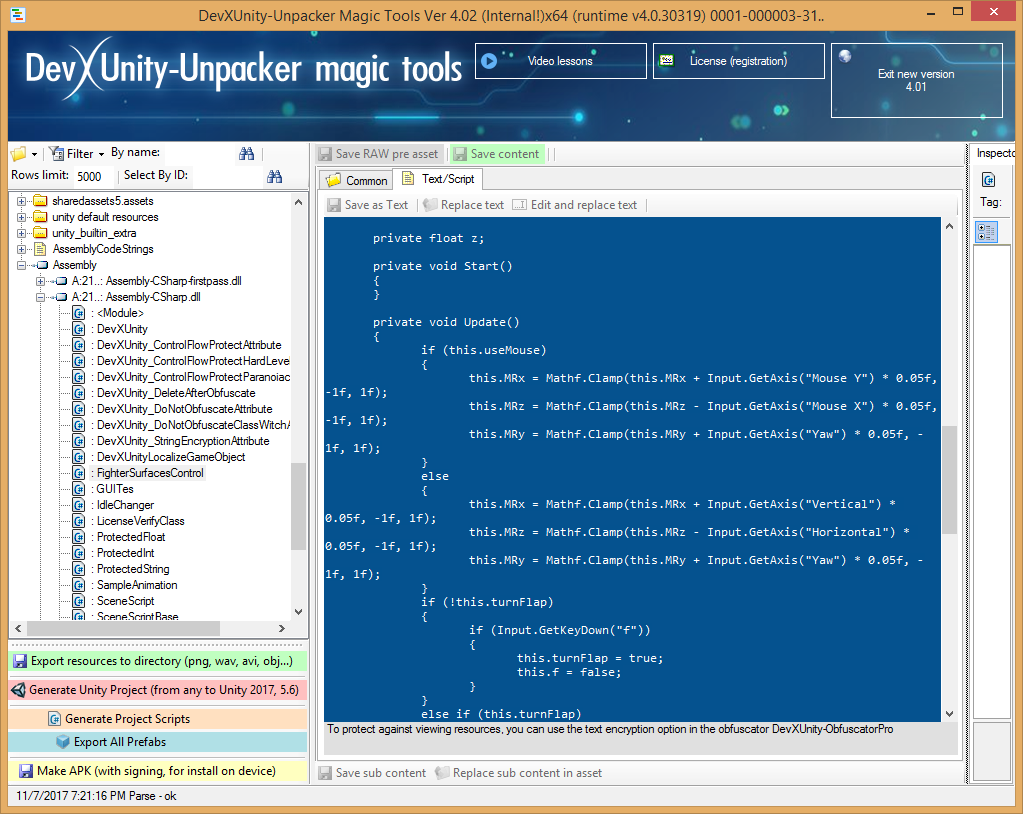Click Save content toolbar button
Viewport: 1023px width, 814px height.
coord(497,154)
